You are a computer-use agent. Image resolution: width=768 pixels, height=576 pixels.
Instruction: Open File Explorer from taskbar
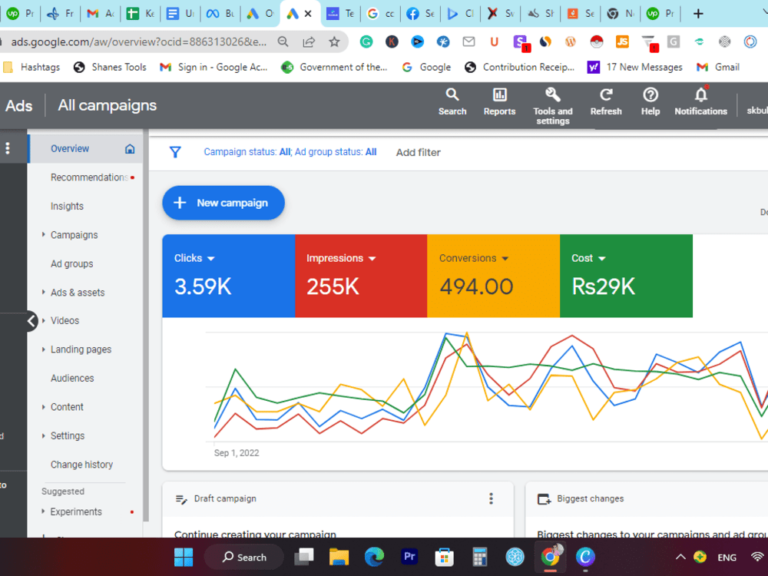(x=339, y=557)
